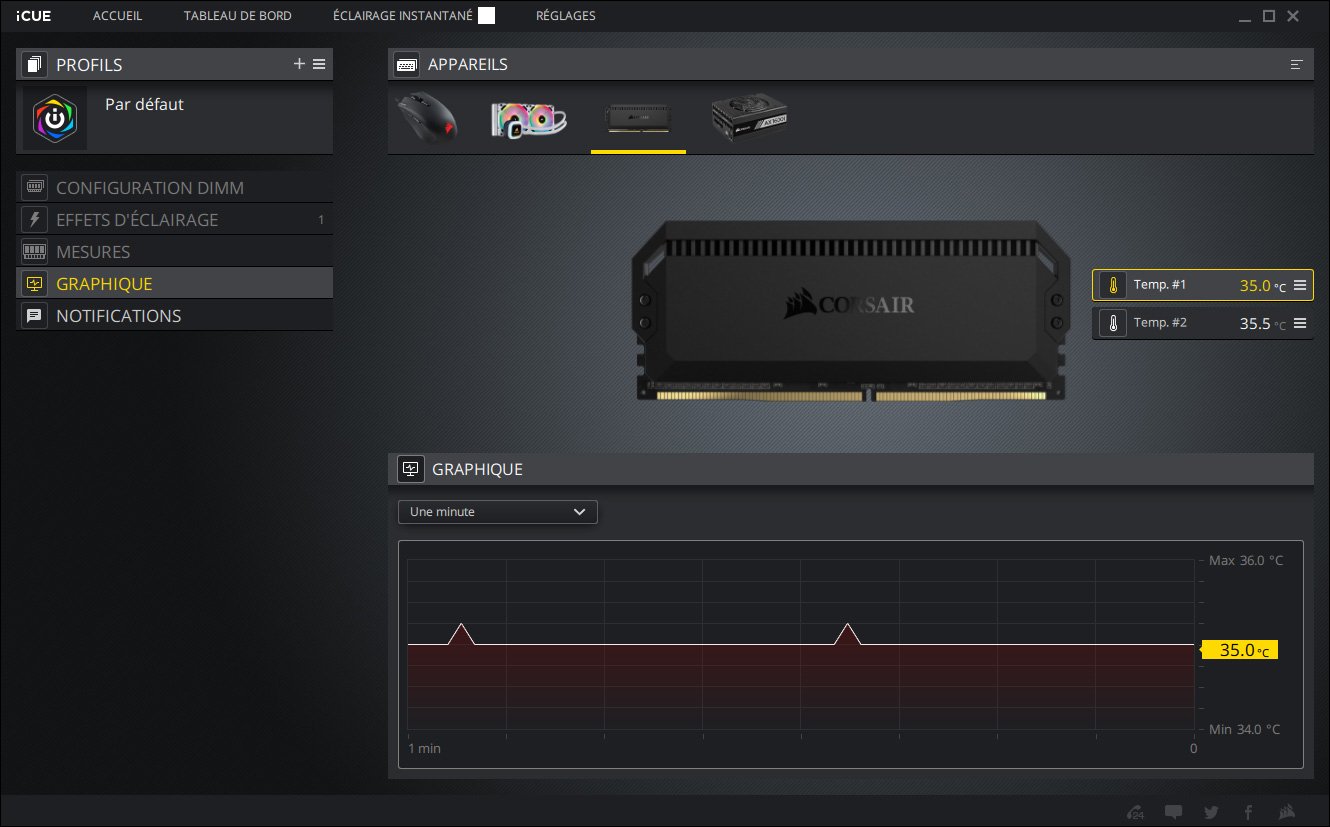Open the Graphique section in sidebar
The height and width of the screenshot is (827, 1330).
point(174,284)
